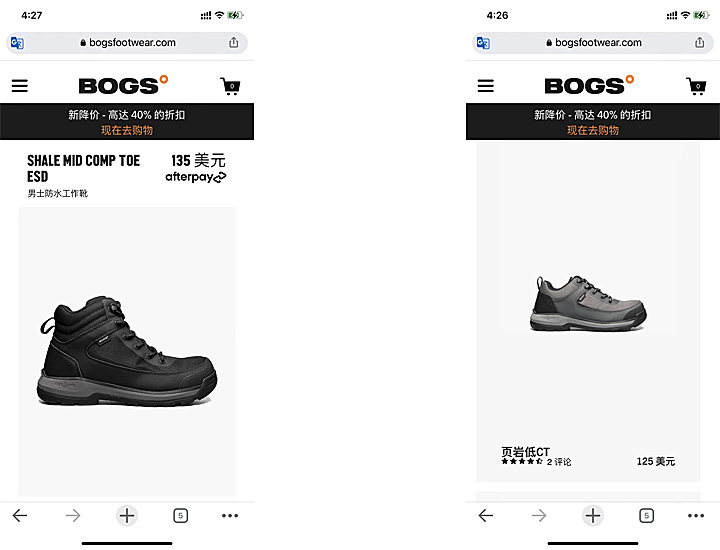Go back using the arrow on the 4:27 screen
720x550 pixels.
coord(20,516)
